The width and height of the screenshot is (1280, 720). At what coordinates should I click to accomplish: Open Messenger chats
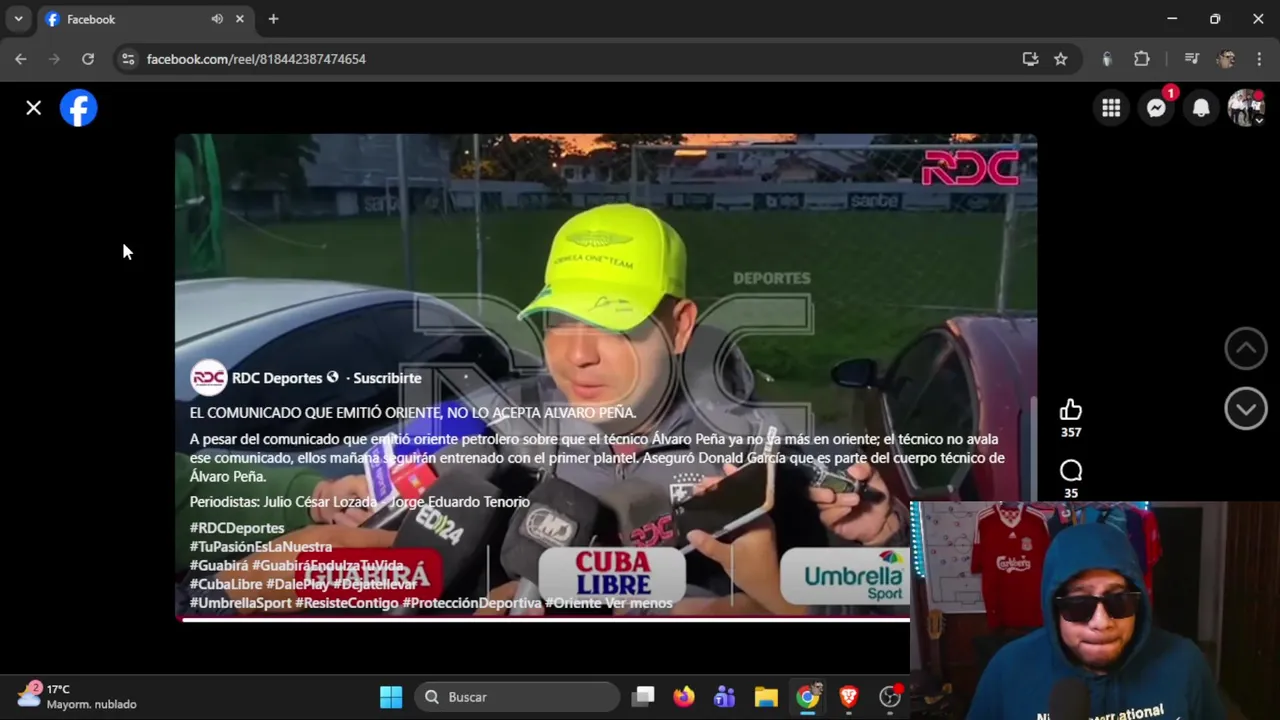pos(1156,108)
